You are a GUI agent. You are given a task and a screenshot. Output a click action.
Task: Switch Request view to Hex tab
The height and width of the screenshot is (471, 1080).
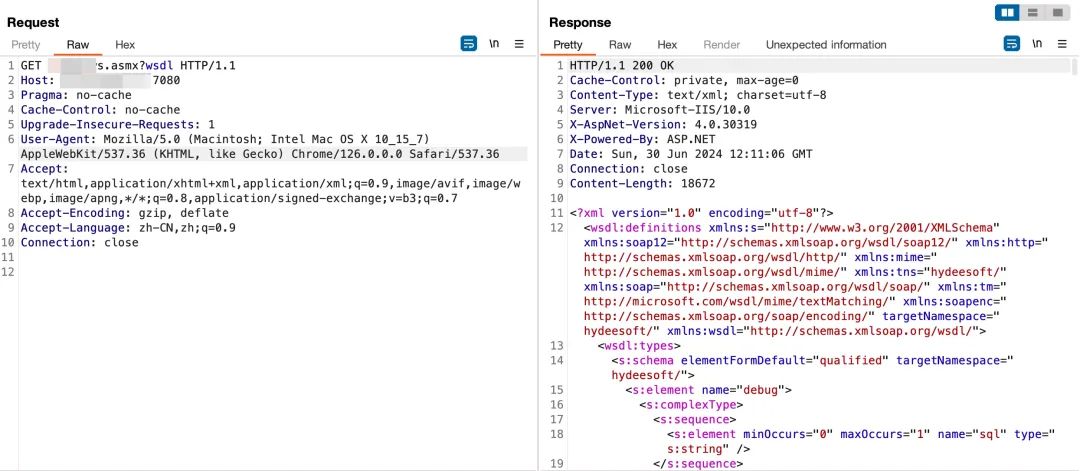pyautogui.click(x=125, y=45)
